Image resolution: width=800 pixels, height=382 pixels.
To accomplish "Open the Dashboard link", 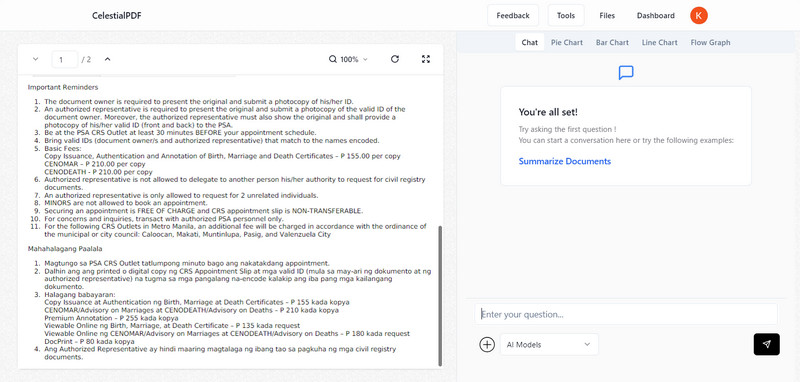I will [656, 15].
